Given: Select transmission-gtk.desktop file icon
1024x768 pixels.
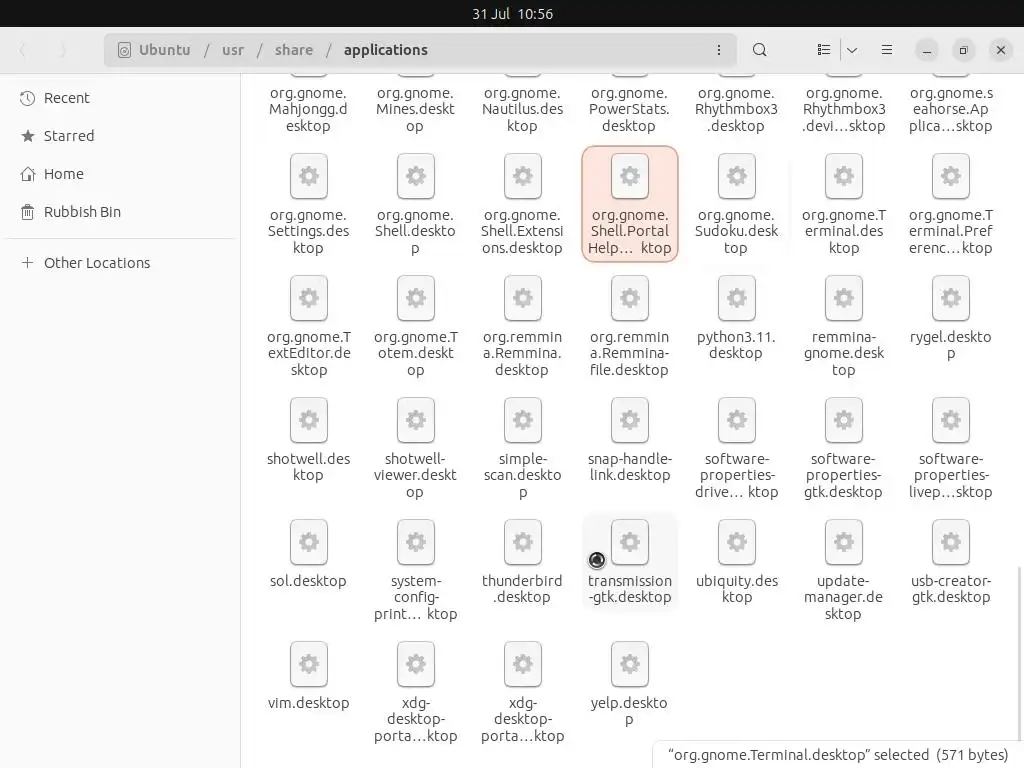Looking at the screenshot, I should point(630,543).
